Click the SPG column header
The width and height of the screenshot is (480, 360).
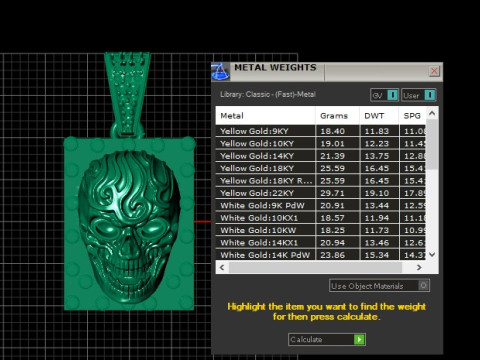(x=412, y=116)
